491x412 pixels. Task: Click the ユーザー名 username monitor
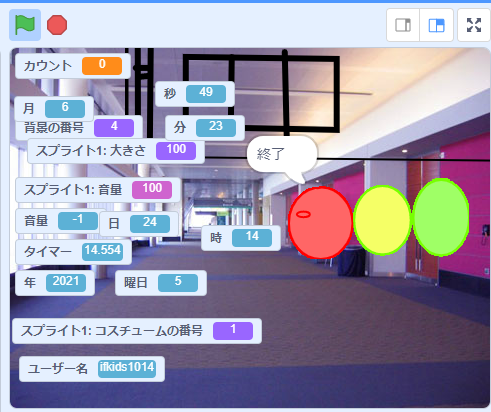(x=92, y=369)
